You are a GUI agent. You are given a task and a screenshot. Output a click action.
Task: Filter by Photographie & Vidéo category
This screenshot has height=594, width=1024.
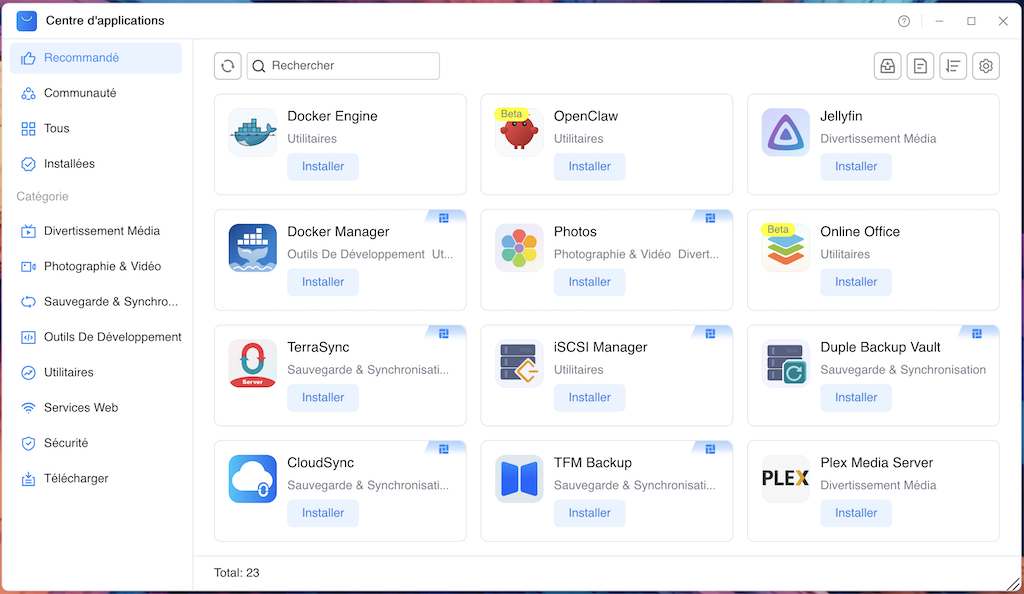[96, 266]
